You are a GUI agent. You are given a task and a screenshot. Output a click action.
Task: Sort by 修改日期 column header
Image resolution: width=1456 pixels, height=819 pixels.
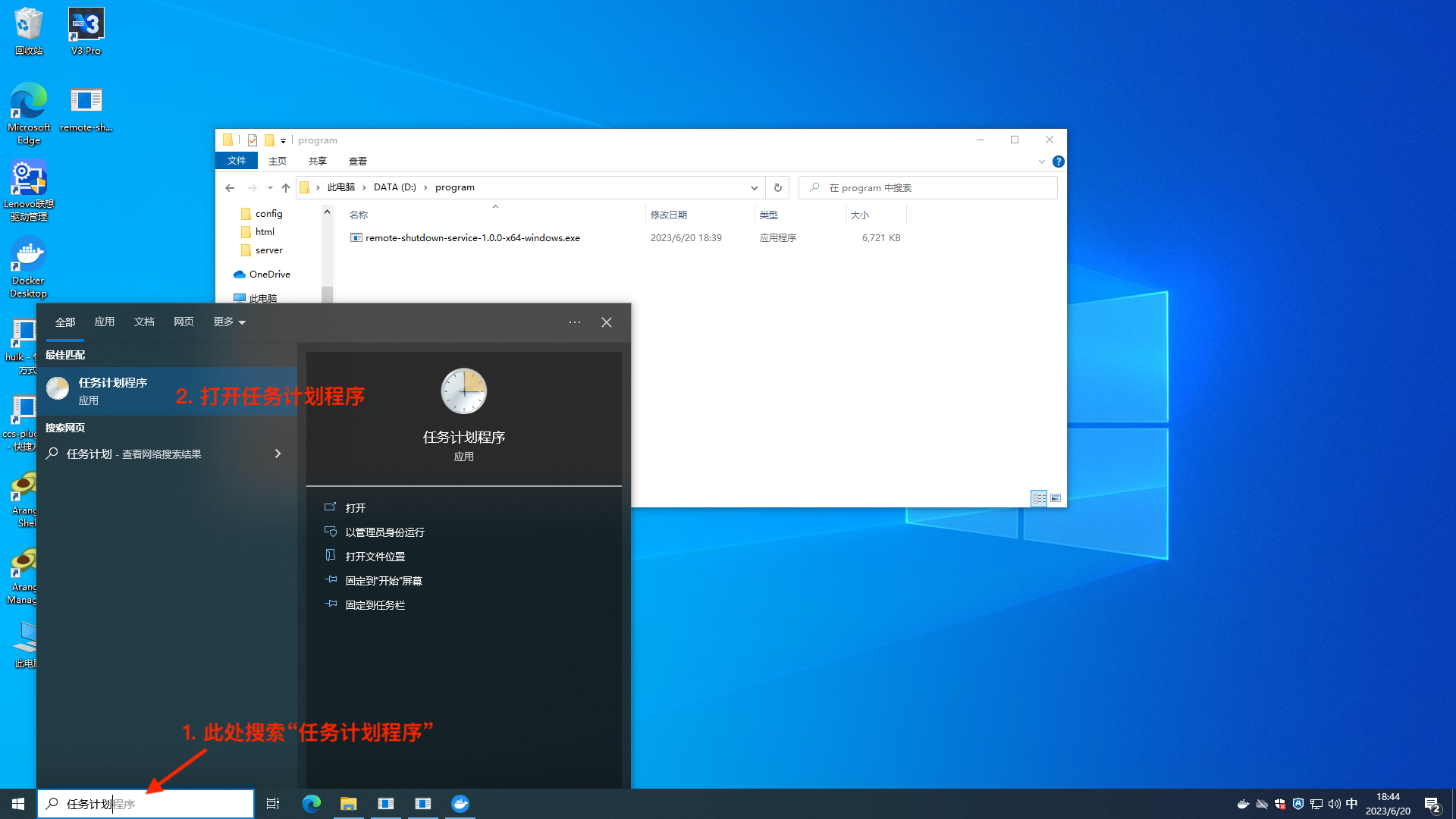click(x=668, y=215)
